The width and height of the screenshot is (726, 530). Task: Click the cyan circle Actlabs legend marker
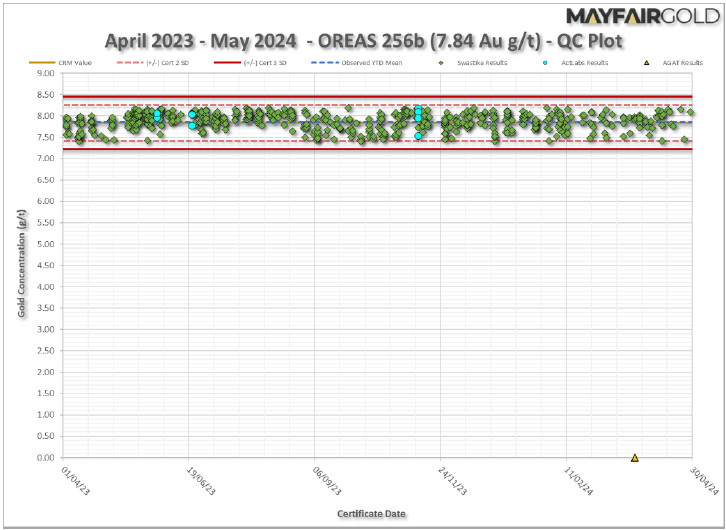545,62
